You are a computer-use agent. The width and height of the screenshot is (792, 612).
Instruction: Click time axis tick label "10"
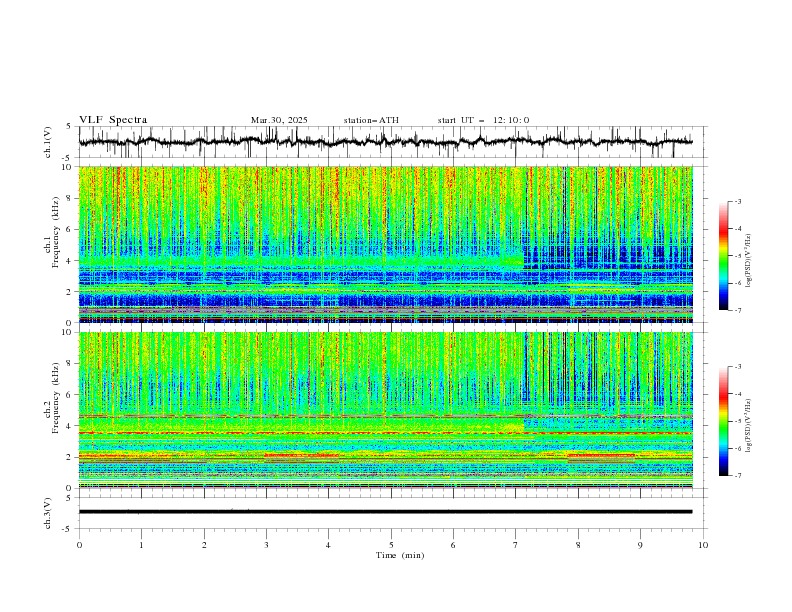(703, 545)
